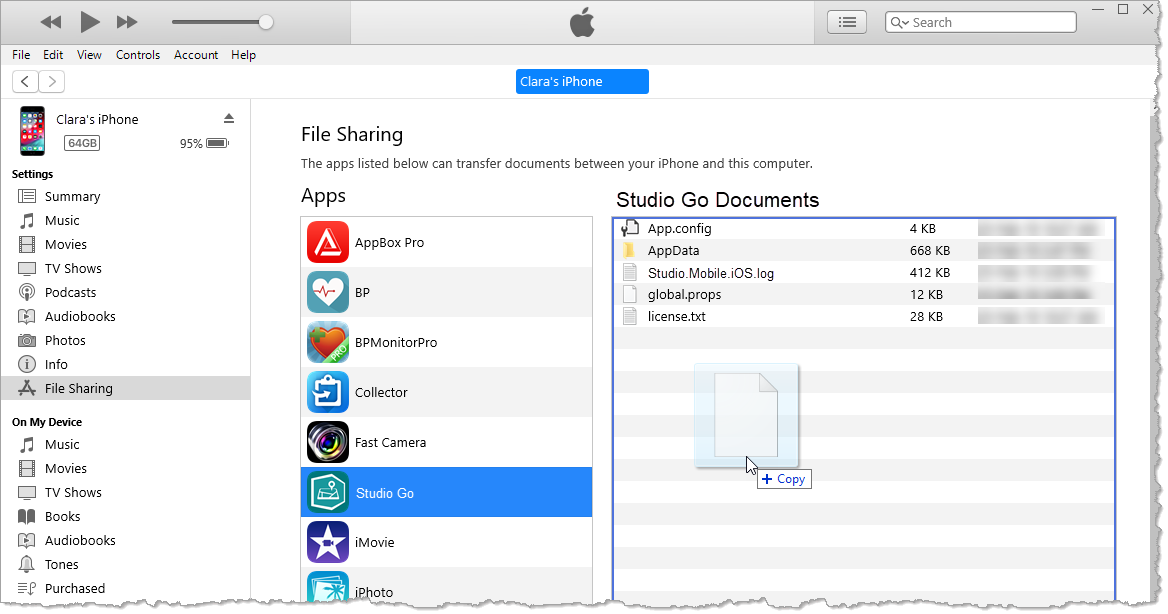Click the 4 KB size of App.config
This screenshot has width=1168, height=614.
pyautogui.click(x=922, y=229)
